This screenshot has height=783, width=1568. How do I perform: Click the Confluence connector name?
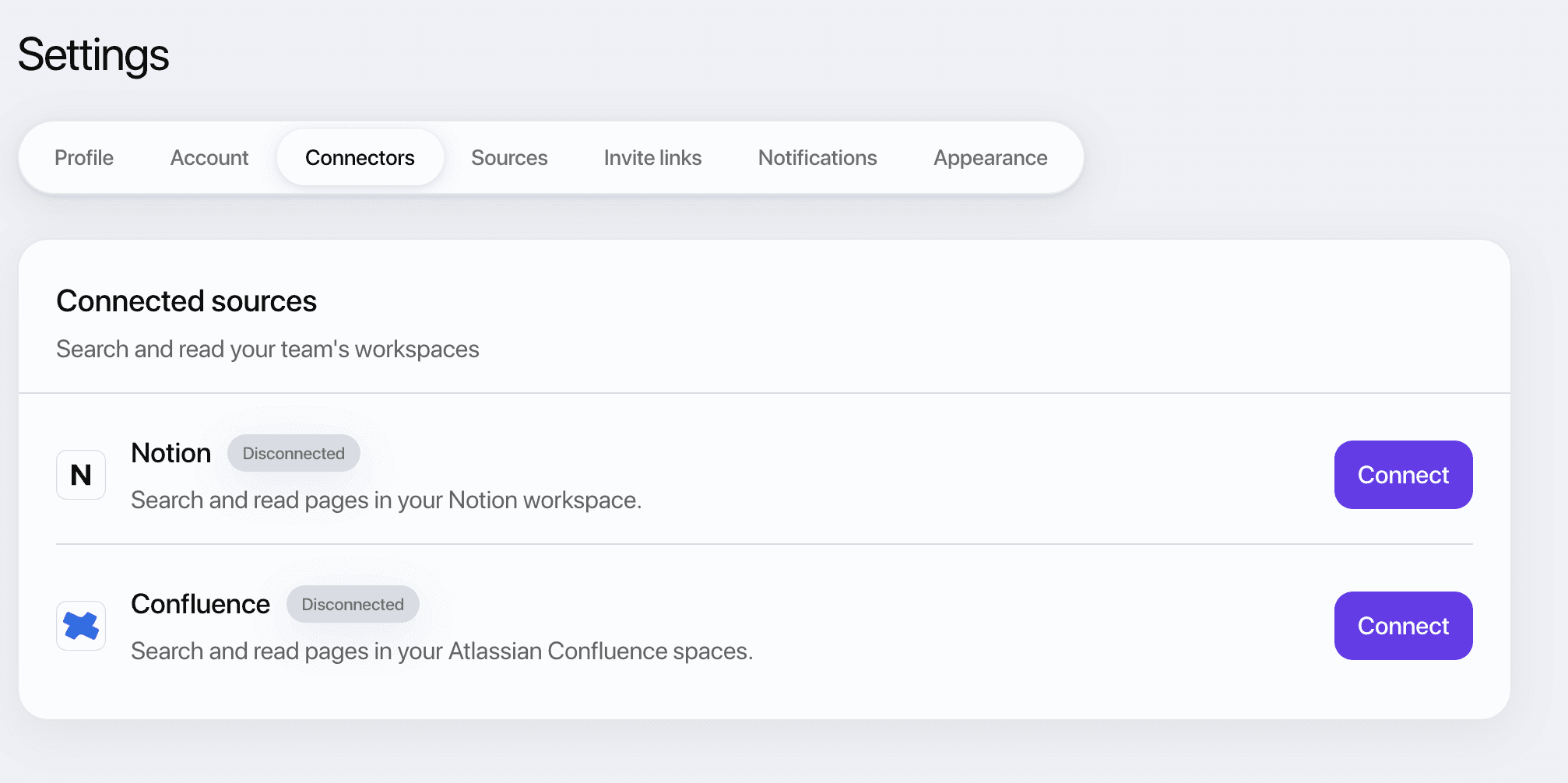coord(200,604)
